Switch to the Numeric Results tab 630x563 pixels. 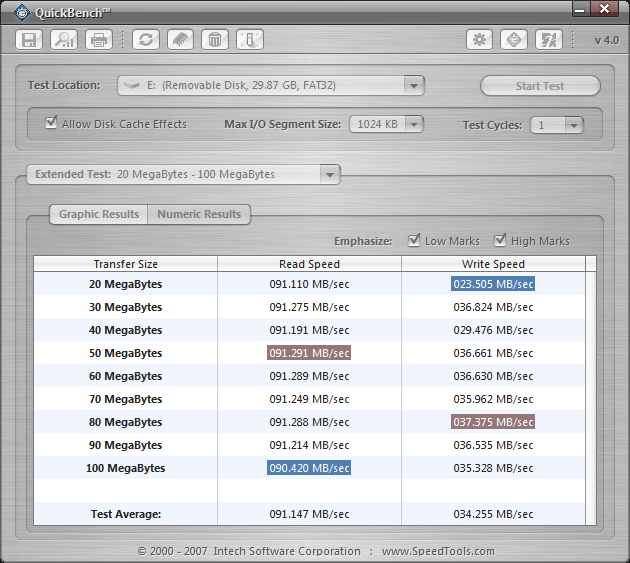199,214
